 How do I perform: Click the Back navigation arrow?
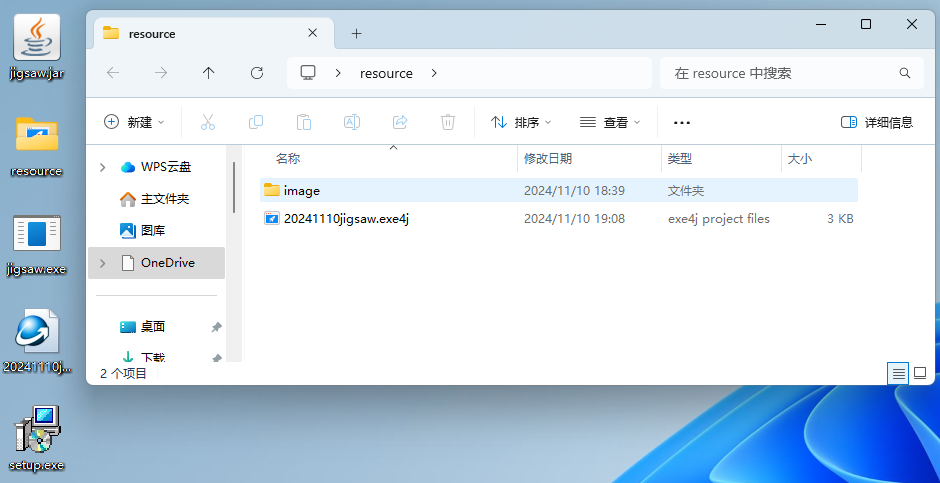[x=113, y=73]
